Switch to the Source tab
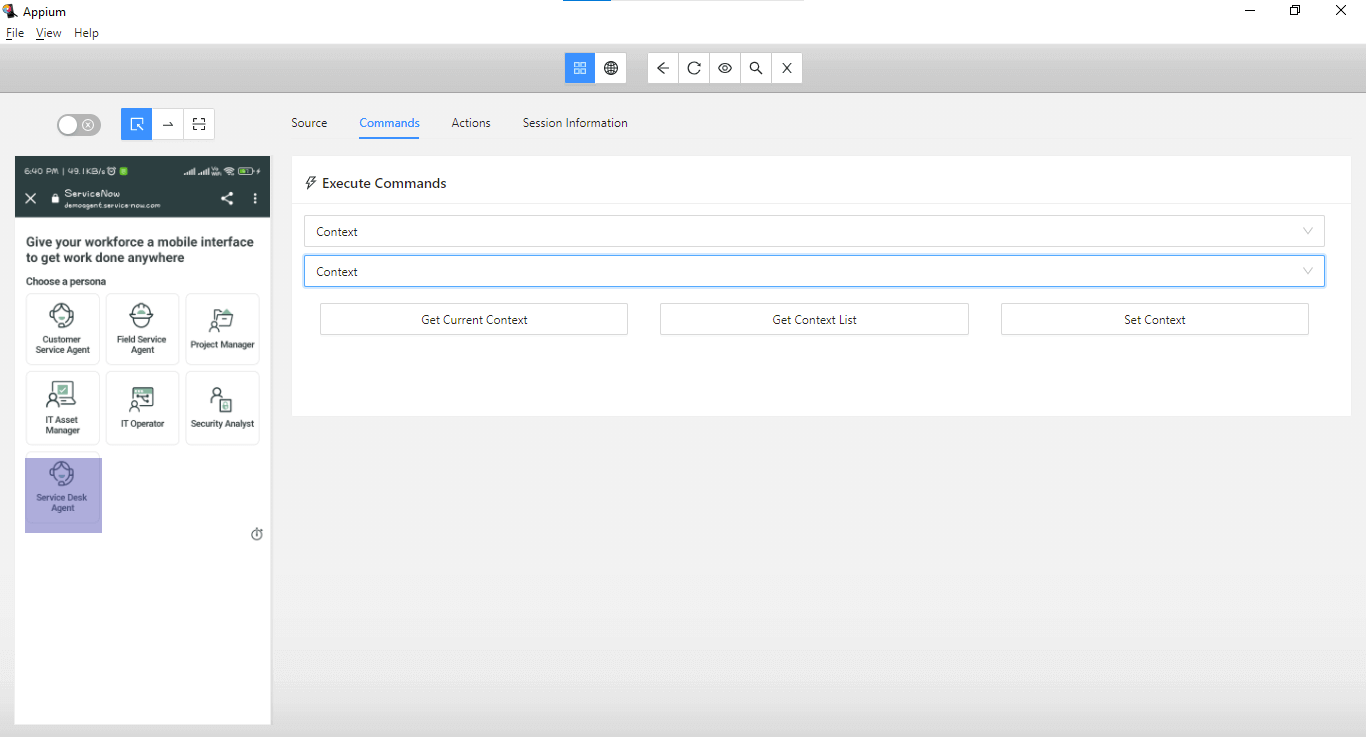Screen dimensions: 1366x737 tap(309, 123)
